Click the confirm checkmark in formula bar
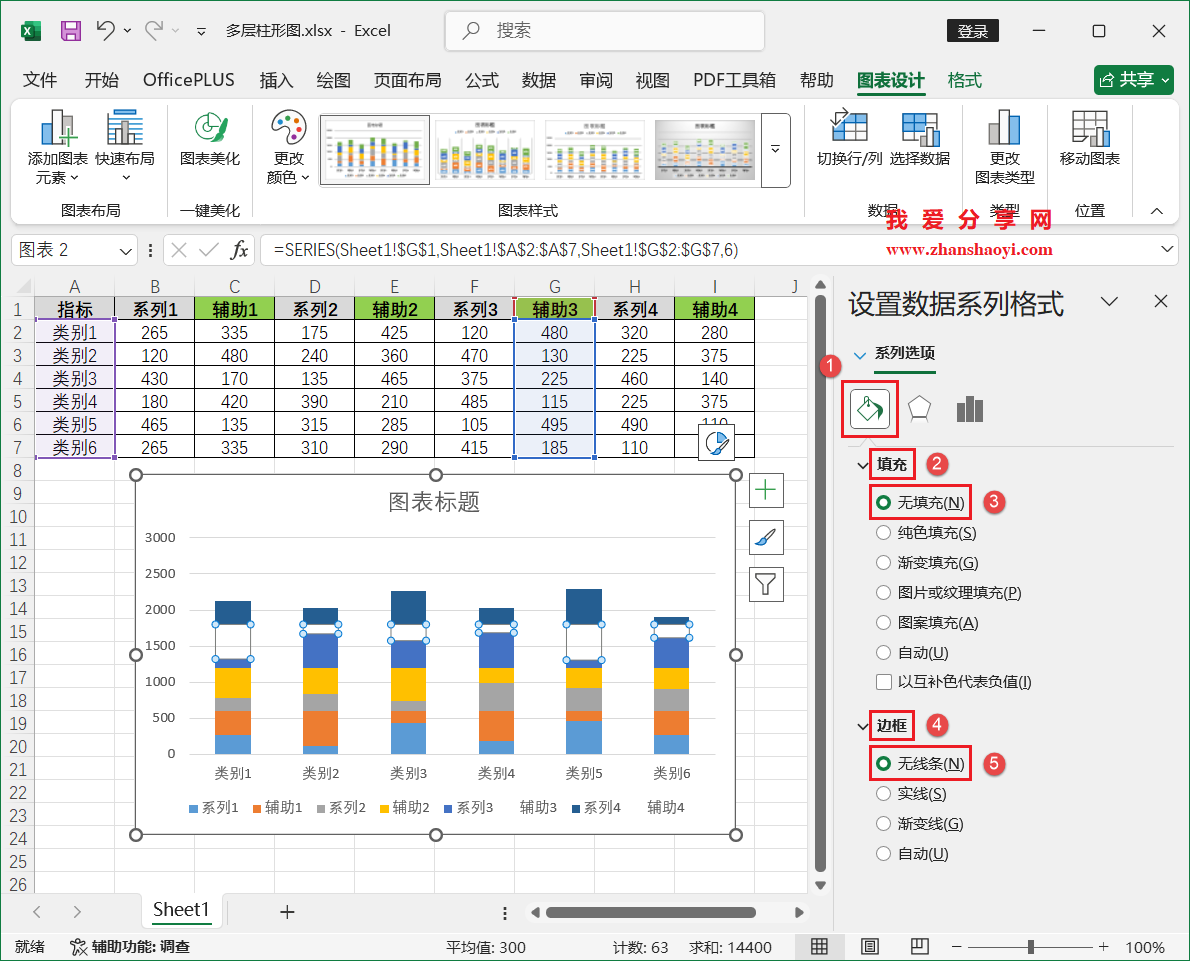This screenshot has height=961, width=1190. (x=209, y=250)
